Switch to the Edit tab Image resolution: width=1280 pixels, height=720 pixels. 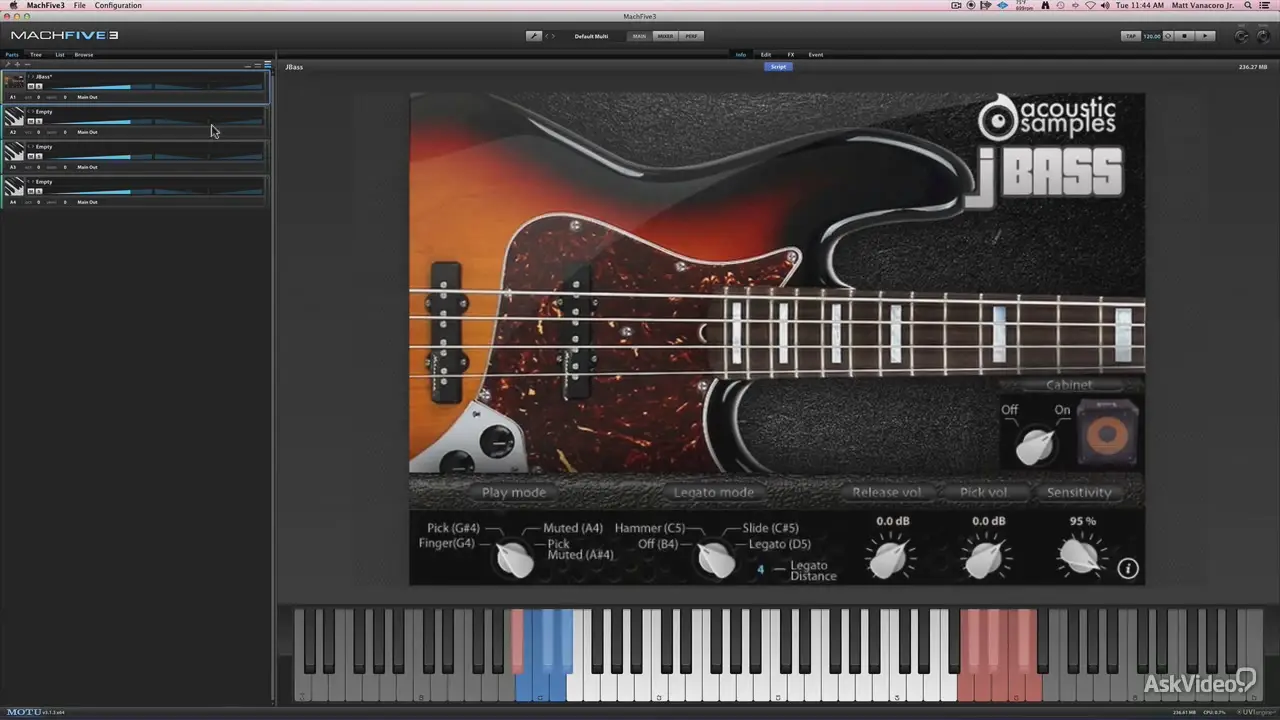tap(766, 55)
